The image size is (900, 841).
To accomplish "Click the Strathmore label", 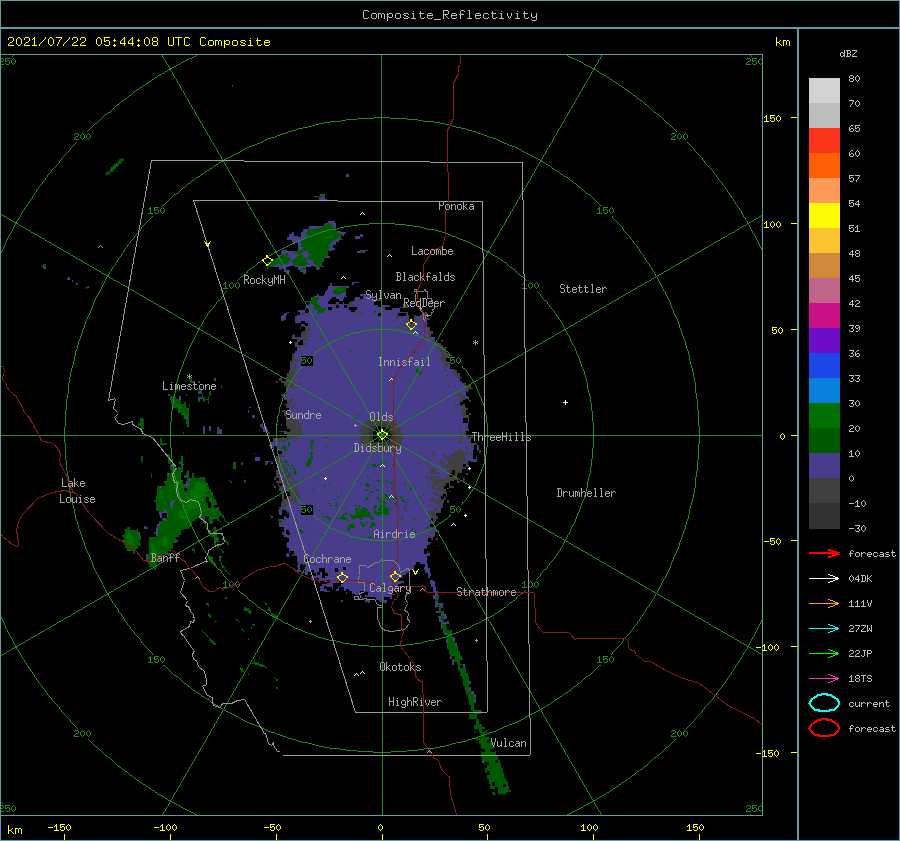I will (x=486, y=592).
